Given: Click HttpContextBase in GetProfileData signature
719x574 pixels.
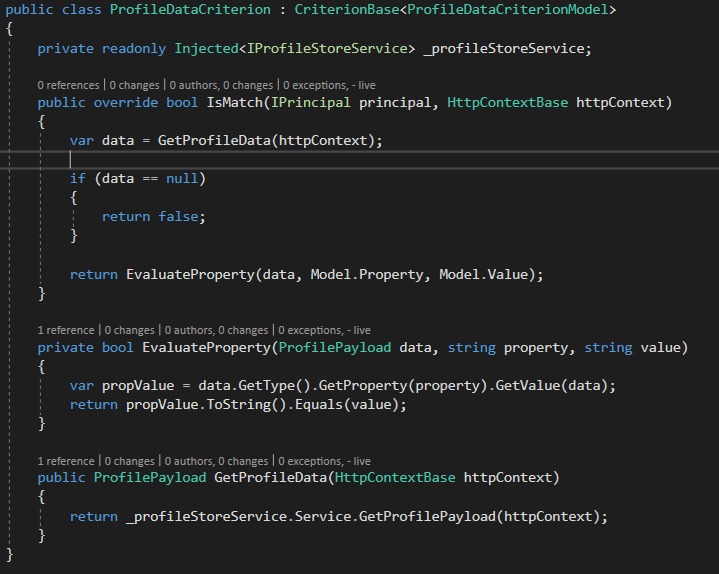Looking at the screenshot, I should coord(395,478).
